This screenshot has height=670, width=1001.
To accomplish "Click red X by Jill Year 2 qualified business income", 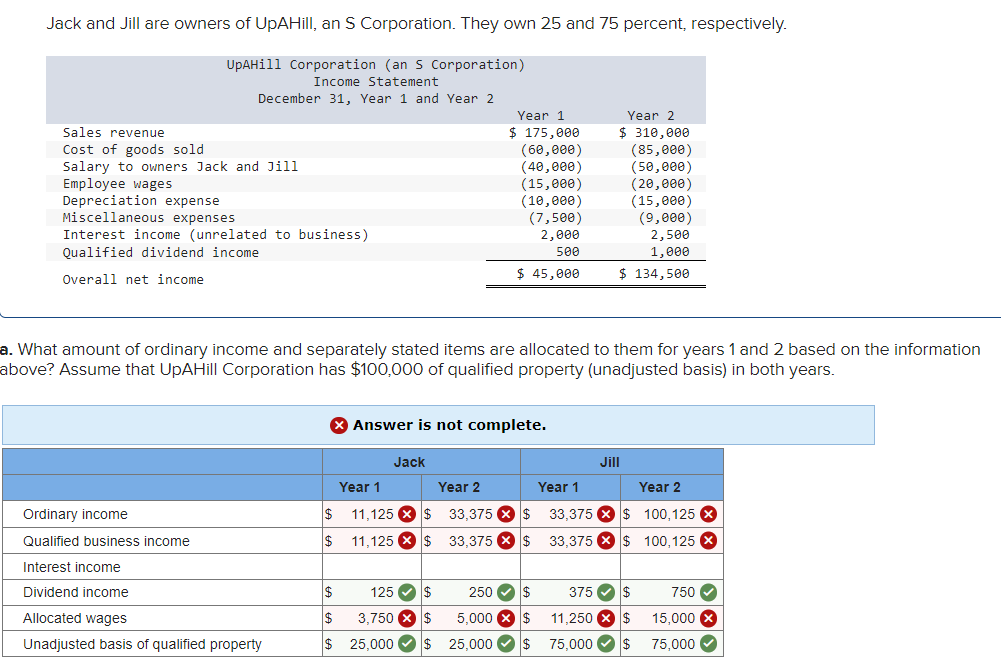I will tap(708, 541).
